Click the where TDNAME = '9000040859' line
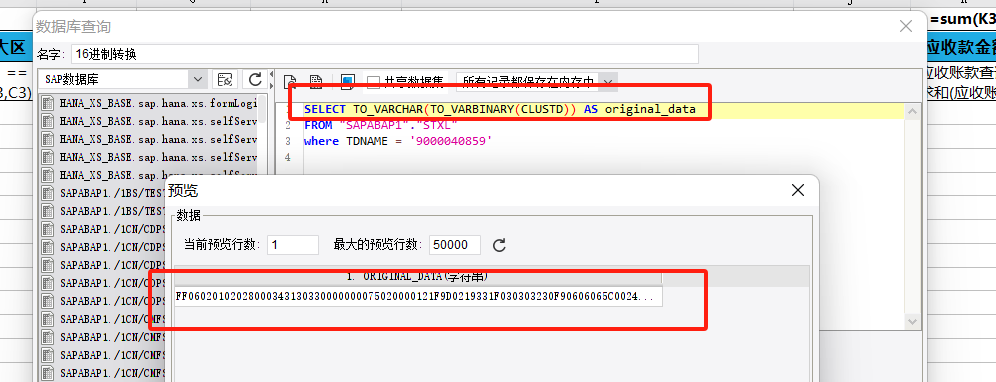 [x=398, y=141]
